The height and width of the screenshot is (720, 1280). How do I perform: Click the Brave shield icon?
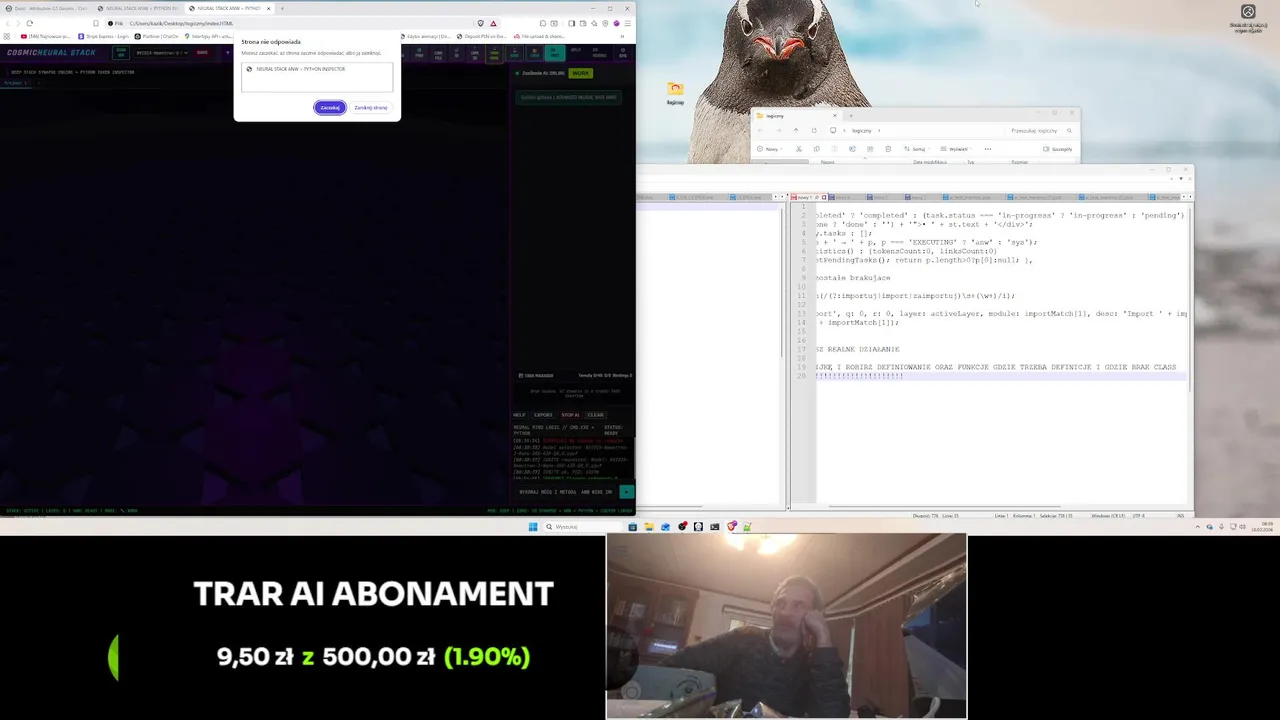481,23
